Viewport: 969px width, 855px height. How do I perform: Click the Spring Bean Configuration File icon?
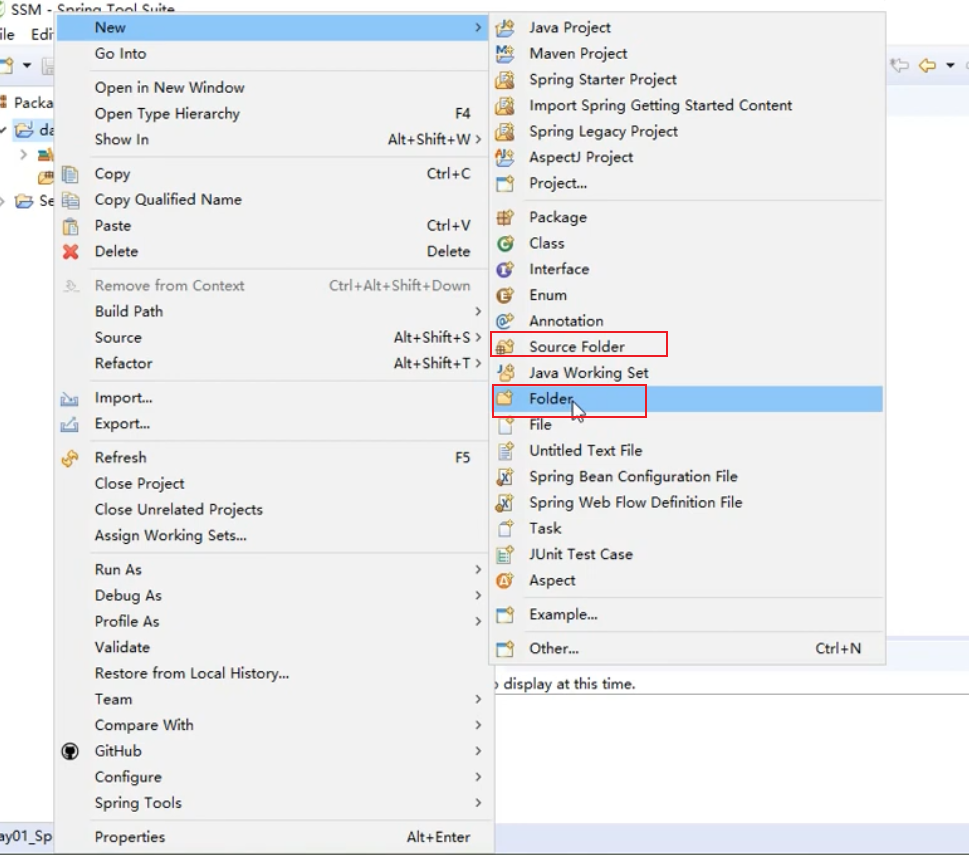click(505, 477)
